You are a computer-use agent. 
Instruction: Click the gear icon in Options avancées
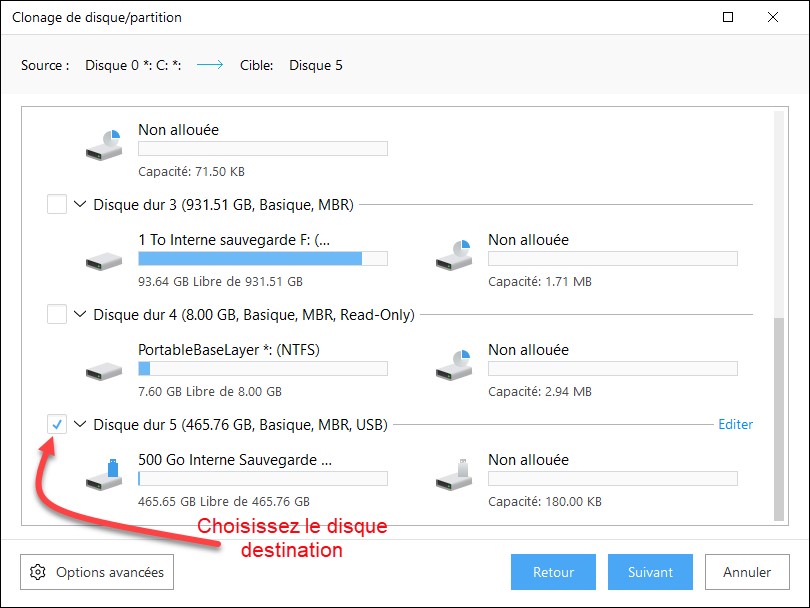[38, 573]
